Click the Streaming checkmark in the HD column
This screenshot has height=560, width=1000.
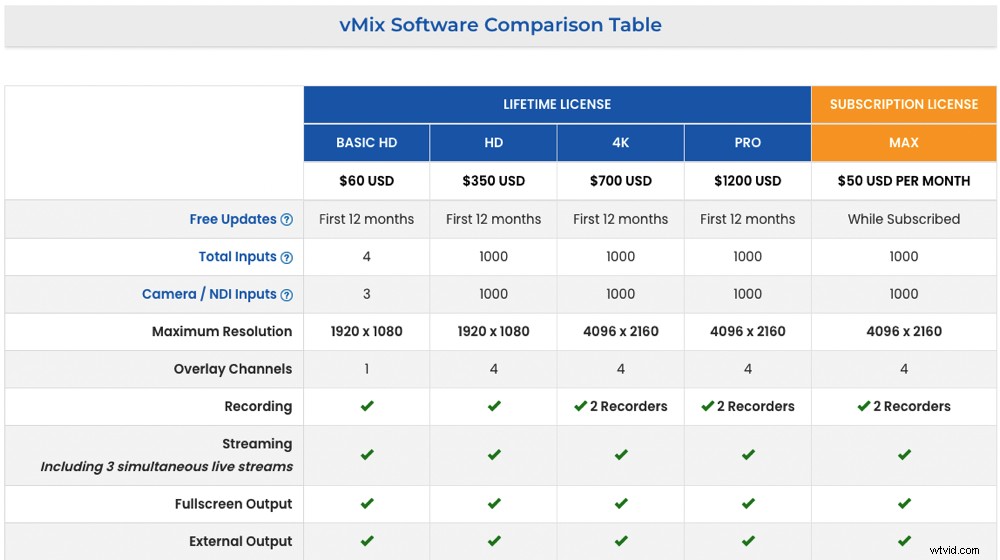click(494, 454)
